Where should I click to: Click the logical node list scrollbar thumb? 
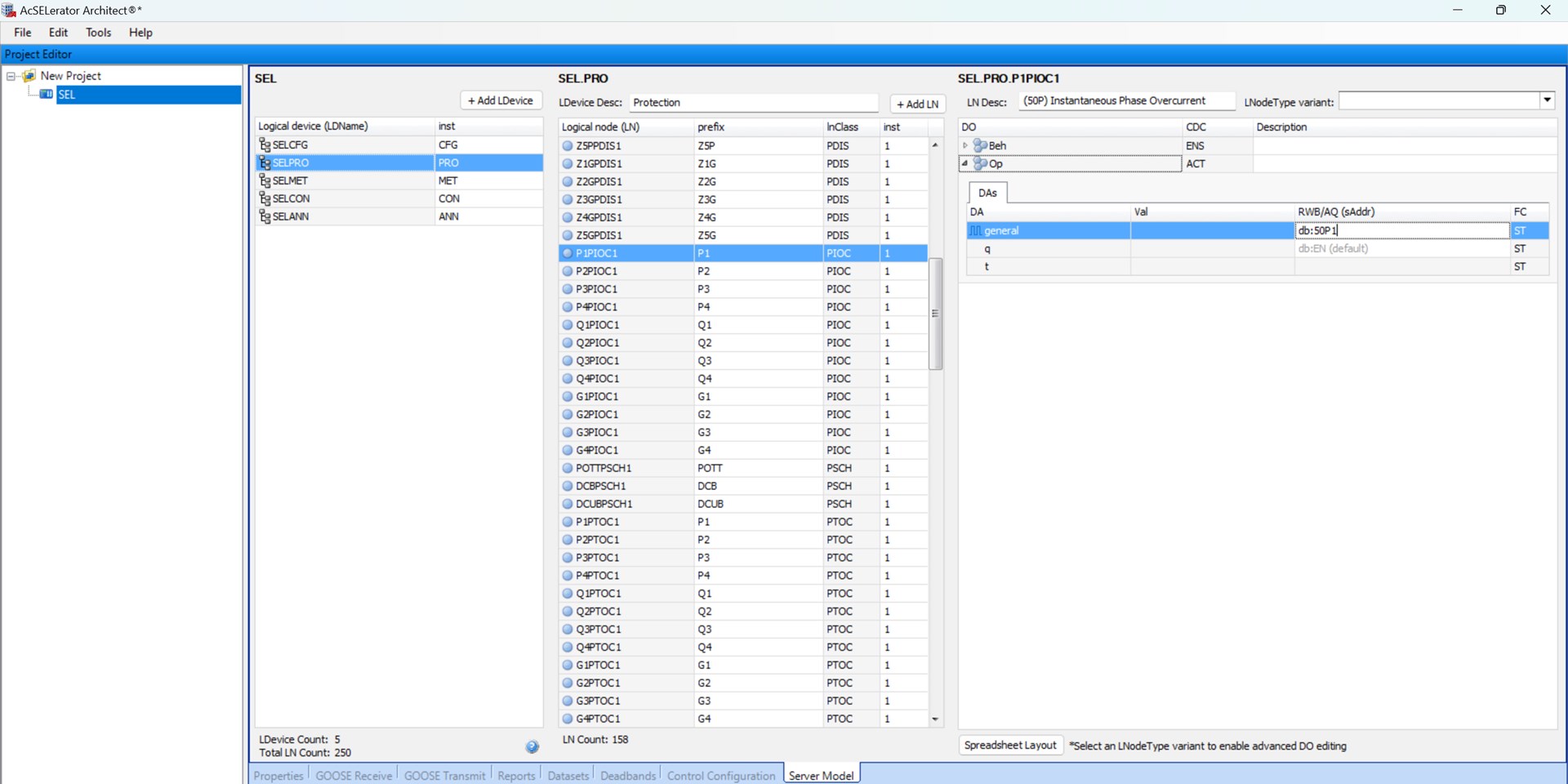(935, 314)
